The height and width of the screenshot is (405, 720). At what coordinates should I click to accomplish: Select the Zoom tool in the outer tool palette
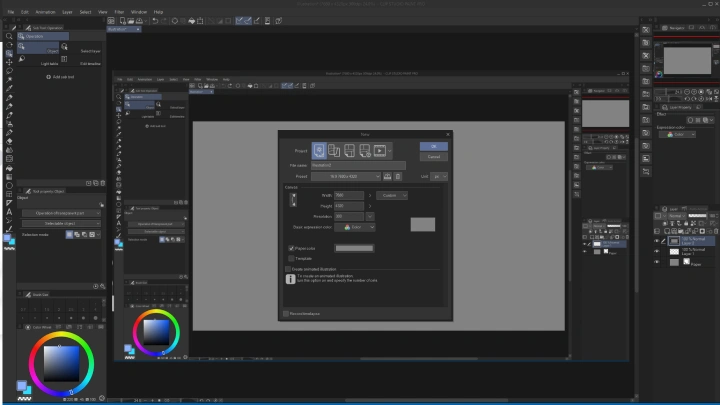[9, 36]
